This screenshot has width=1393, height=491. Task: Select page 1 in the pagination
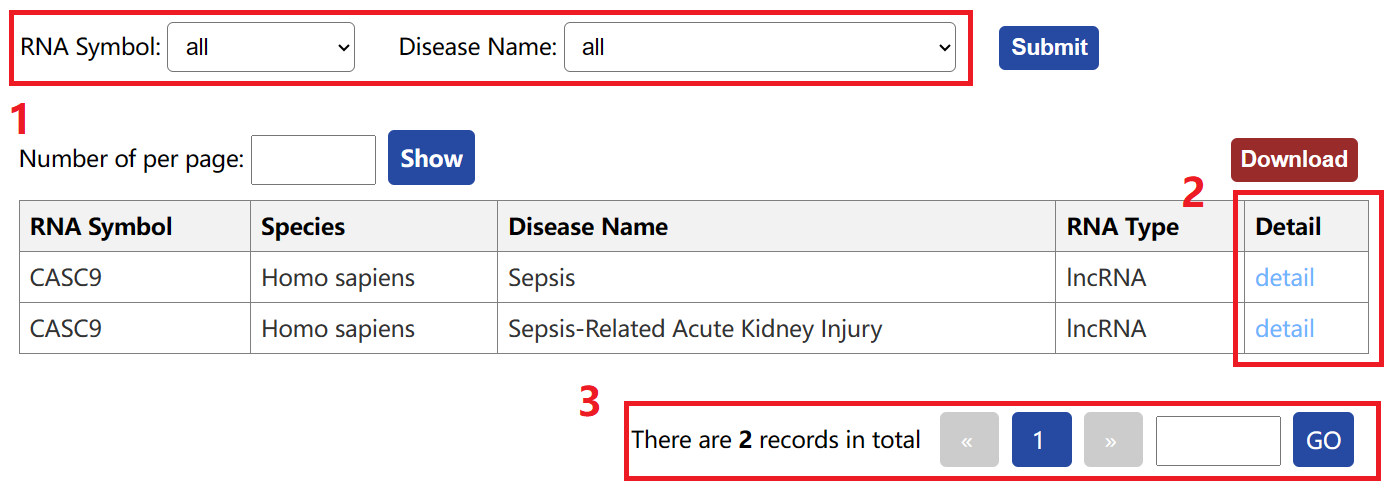tap(1041, 440)
